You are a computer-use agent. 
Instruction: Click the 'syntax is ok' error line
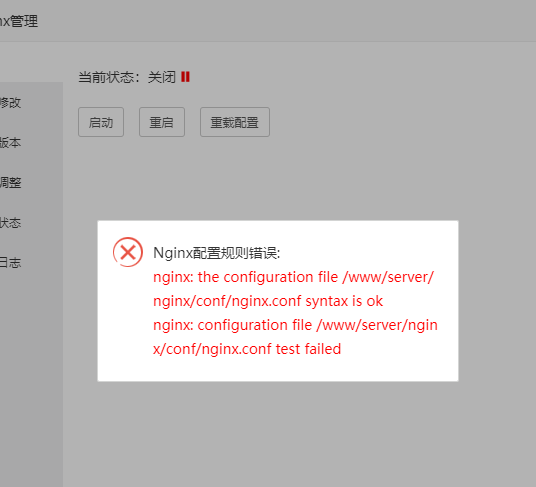268,301
